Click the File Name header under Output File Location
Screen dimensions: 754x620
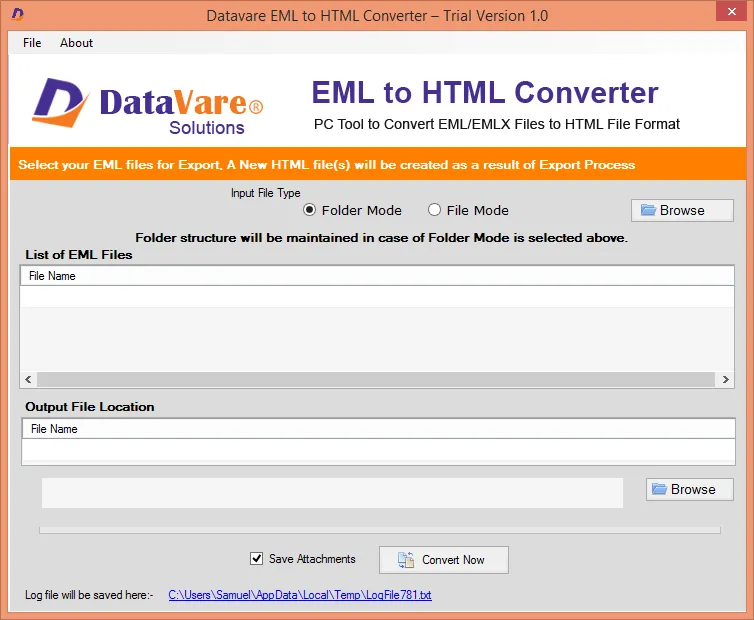click(x=378, y=429)
